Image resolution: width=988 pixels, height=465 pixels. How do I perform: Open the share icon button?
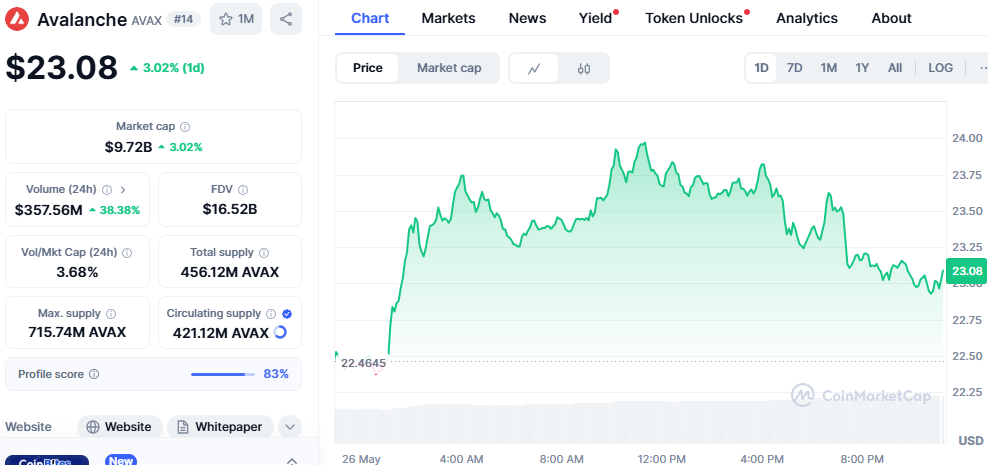click(285, 19)
